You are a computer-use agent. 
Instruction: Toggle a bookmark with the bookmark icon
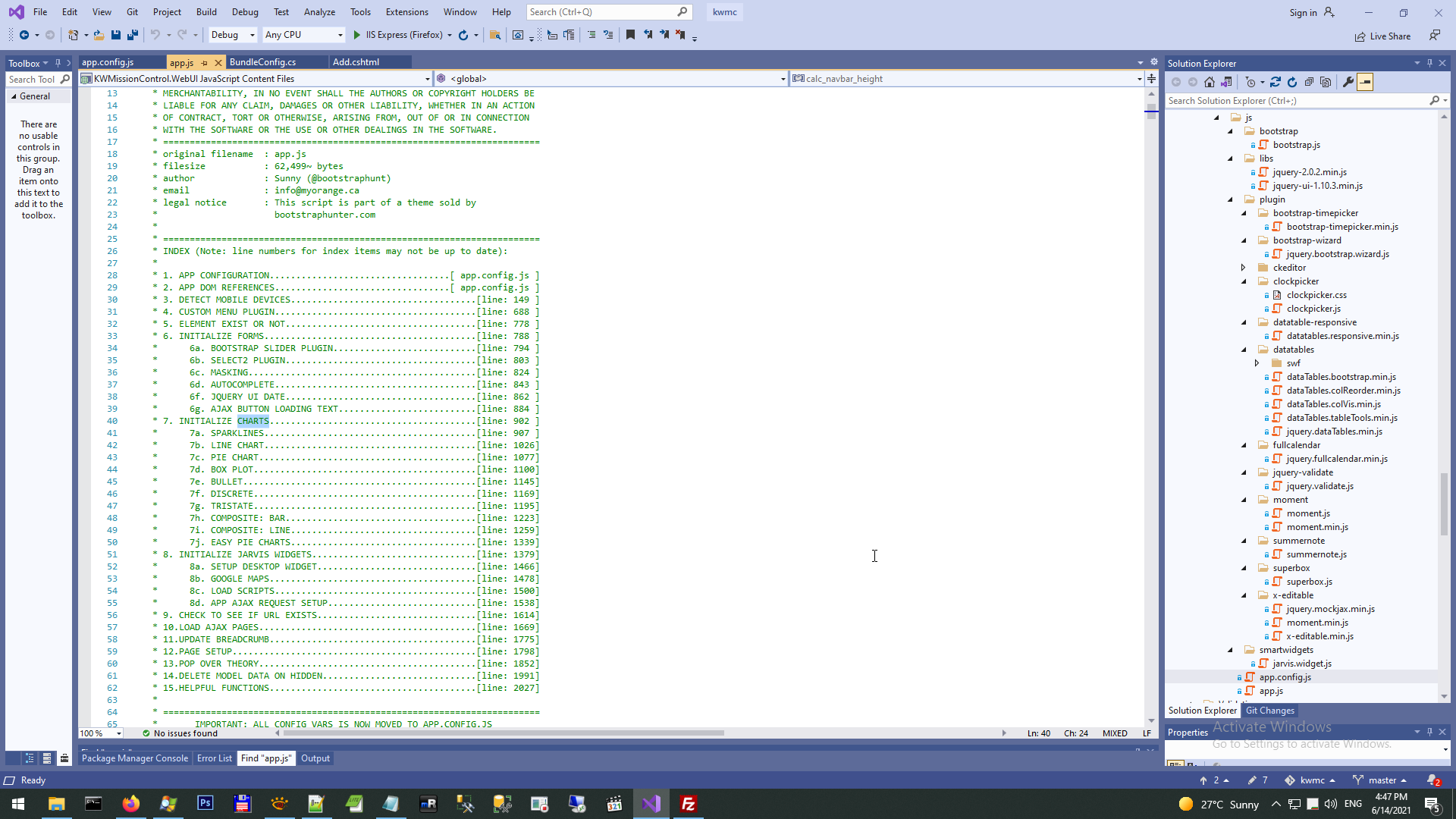[630, 35]
